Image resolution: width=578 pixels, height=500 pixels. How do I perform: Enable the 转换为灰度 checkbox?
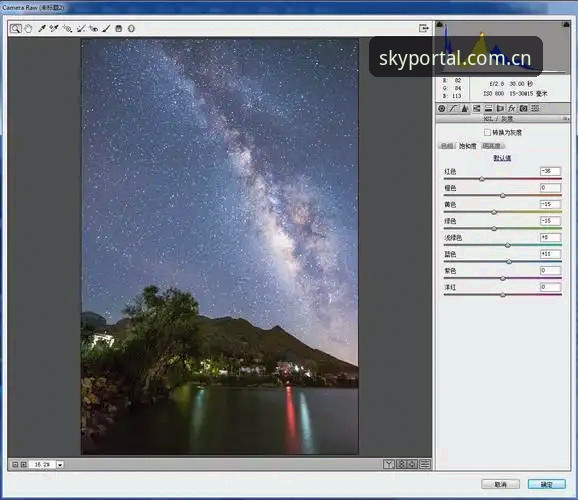[487, 132]
